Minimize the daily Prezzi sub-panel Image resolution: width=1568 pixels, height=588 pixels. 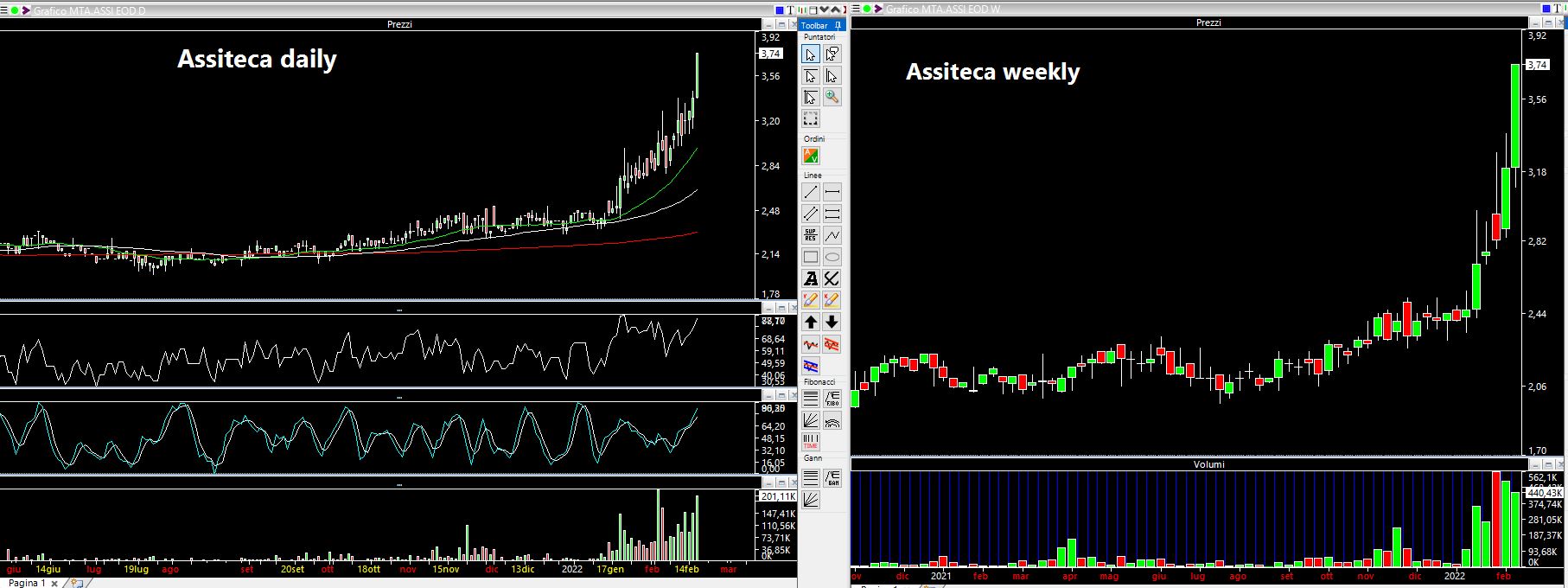point(768,24)
